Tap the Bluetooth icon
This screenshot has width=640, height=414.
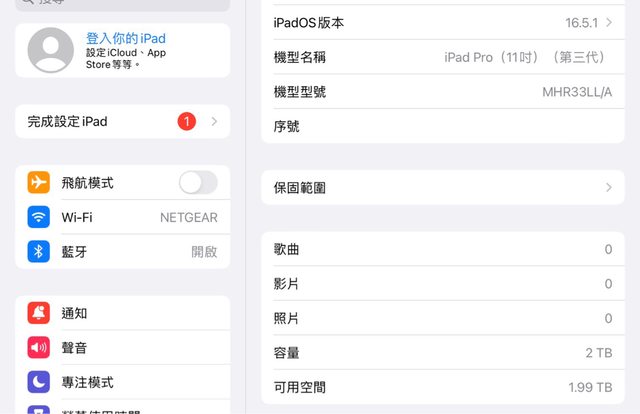pyautogui.click(x=39, y=252)
